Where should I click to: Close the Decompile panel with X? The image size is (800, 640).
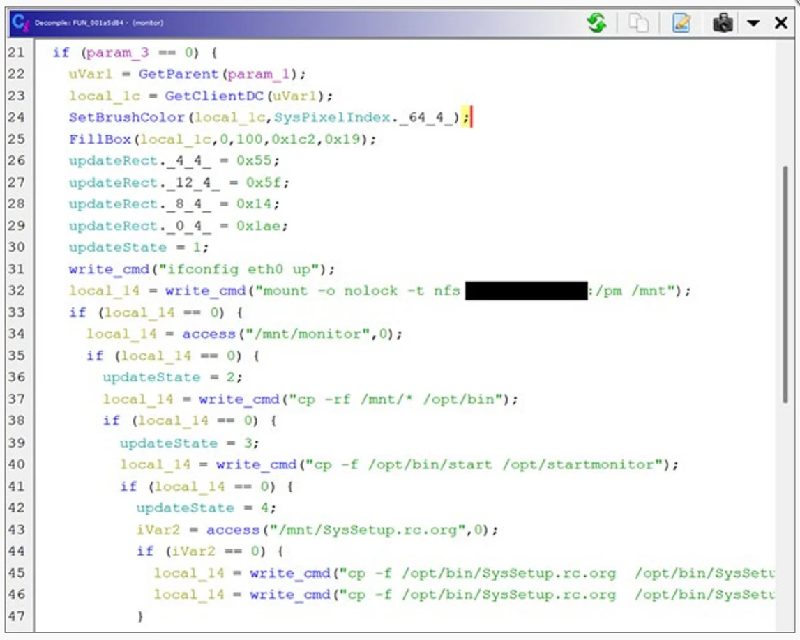781,22
